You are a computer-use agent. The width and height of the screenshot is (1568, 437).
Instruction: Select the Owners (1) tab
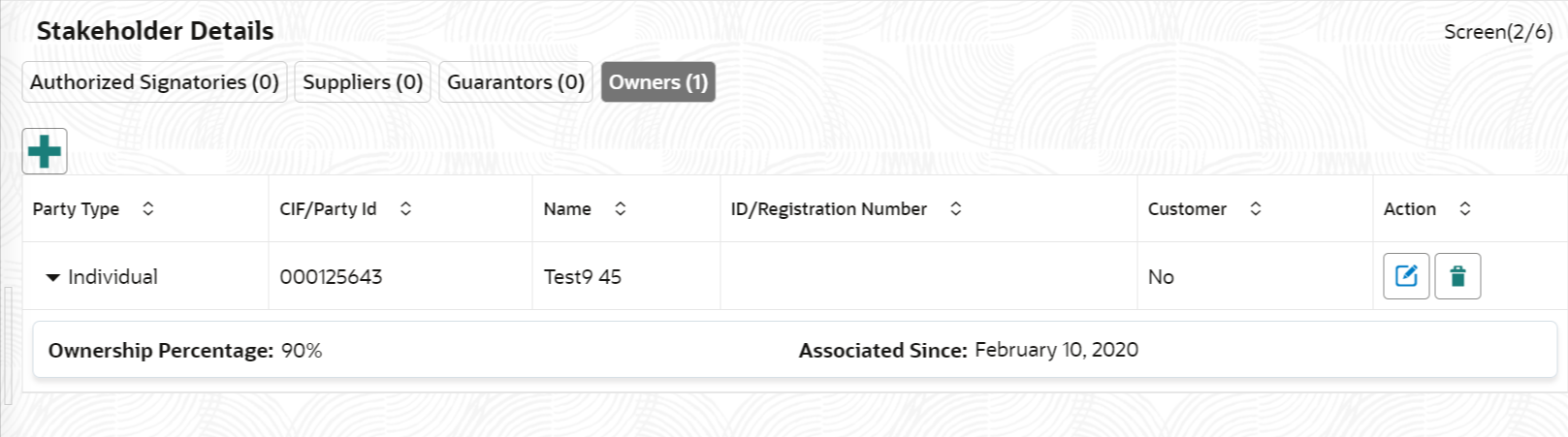(x=658, y=81)
